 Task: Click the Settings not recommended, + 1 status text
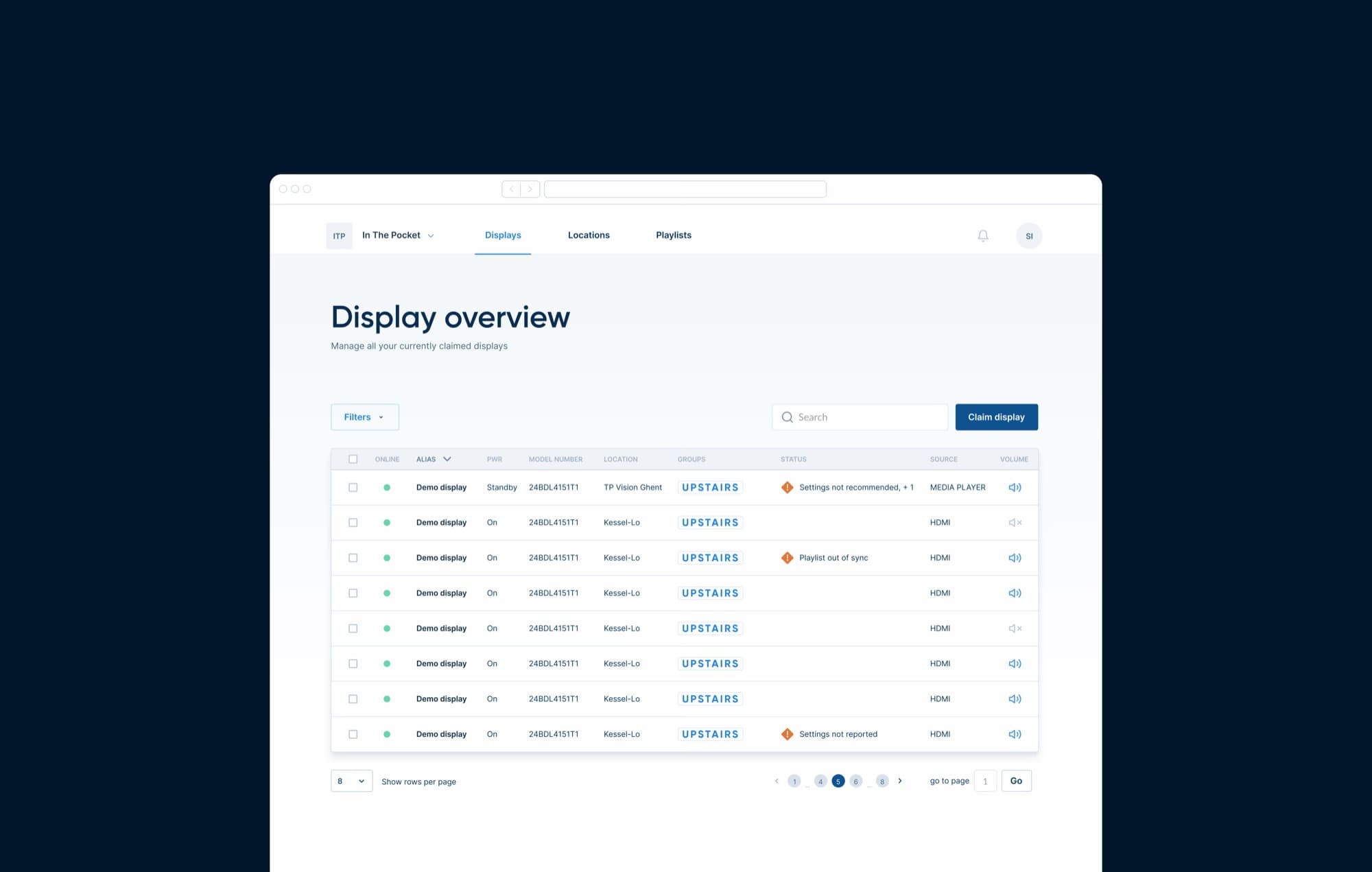tap(856, 487)
